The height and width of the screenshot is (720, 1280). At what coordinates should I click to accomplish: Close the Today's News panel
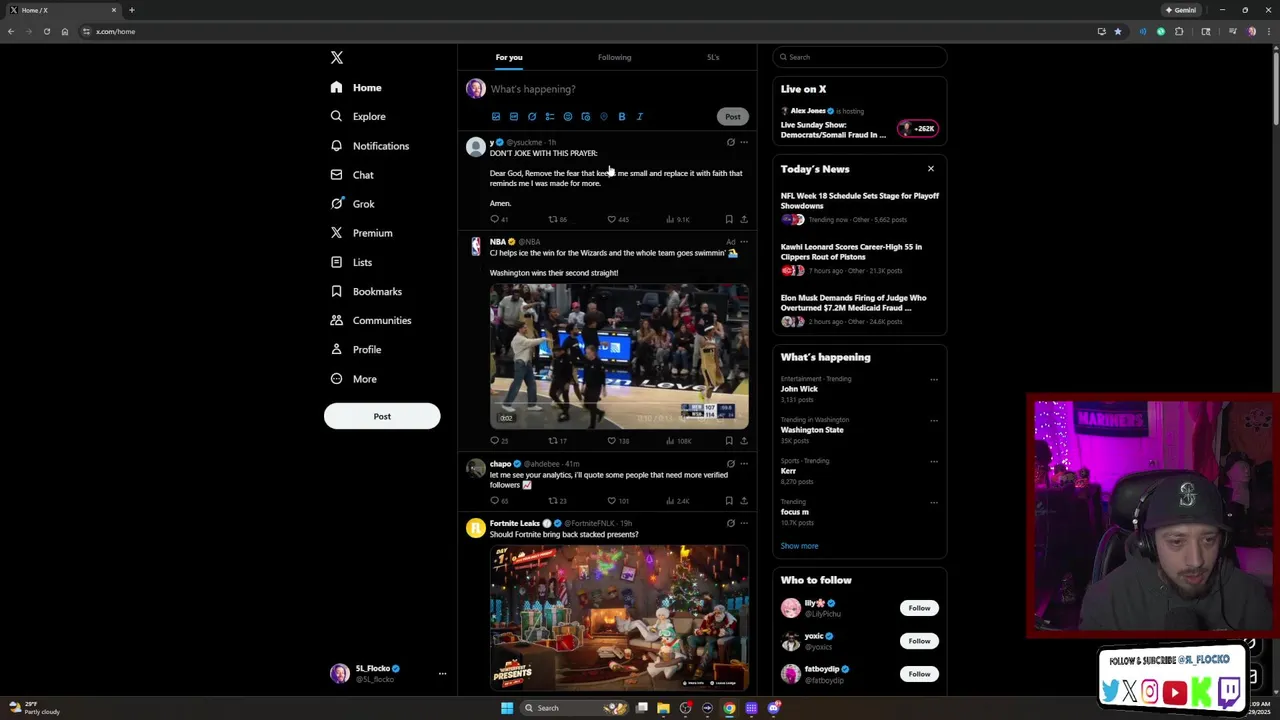click(x=931, y=169)
